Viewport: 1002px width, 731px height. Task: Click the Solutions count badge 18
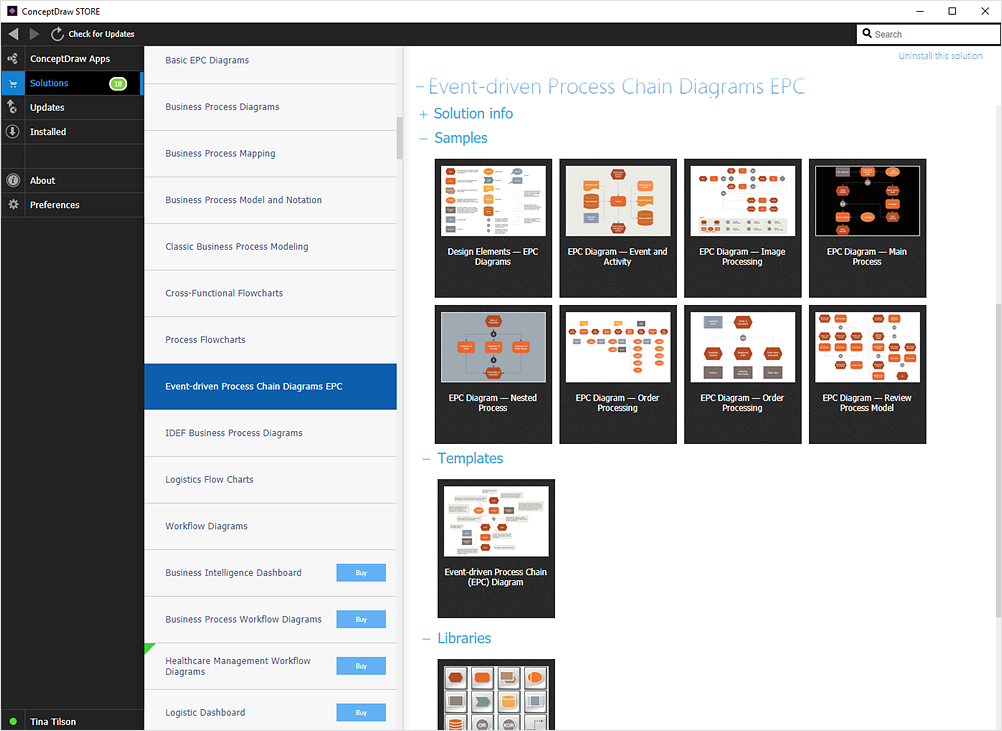click(118, 84)
